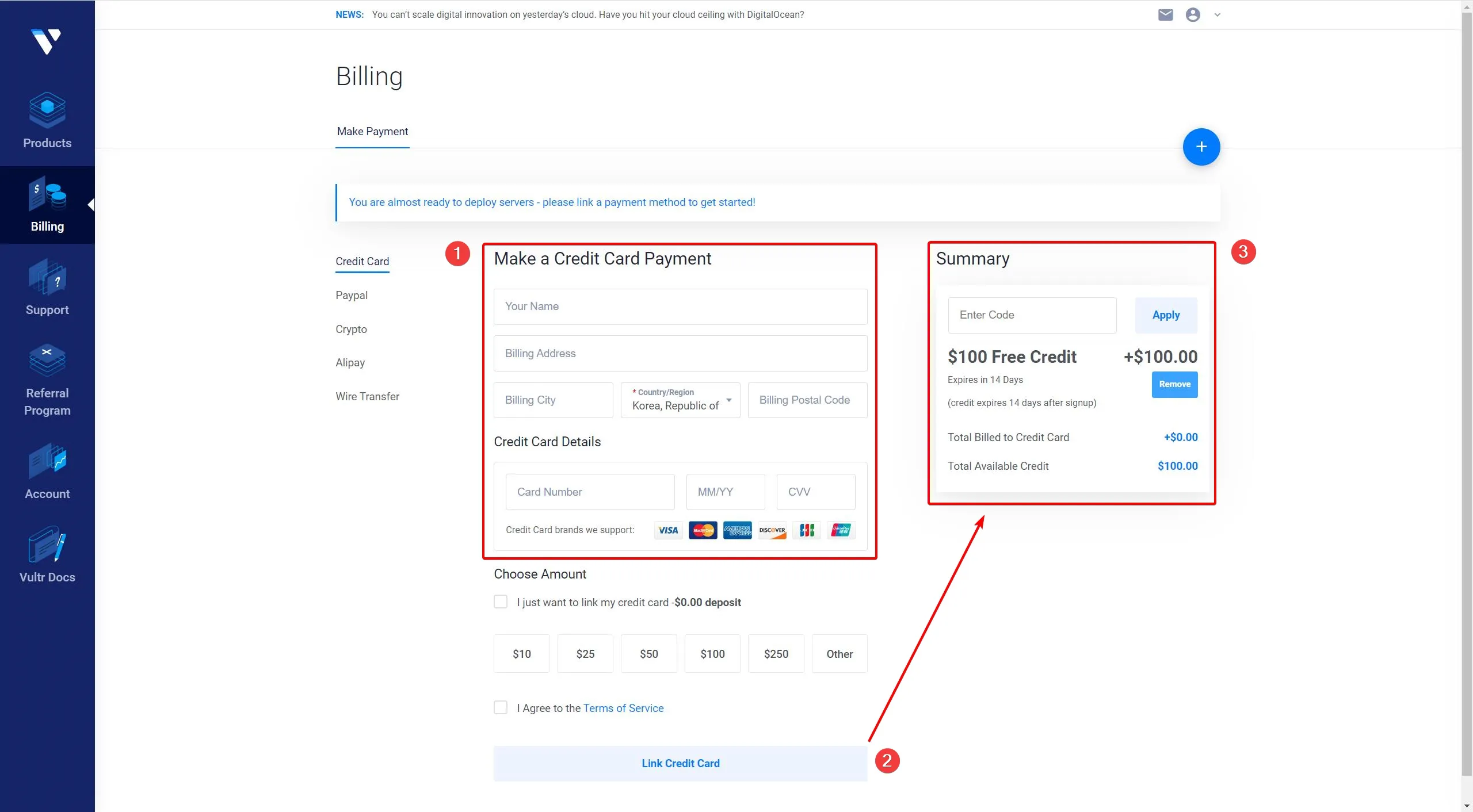Open the Products sidebar icon
The width and height of the screenshot is (1473, 812).
[x=47, y=110]
